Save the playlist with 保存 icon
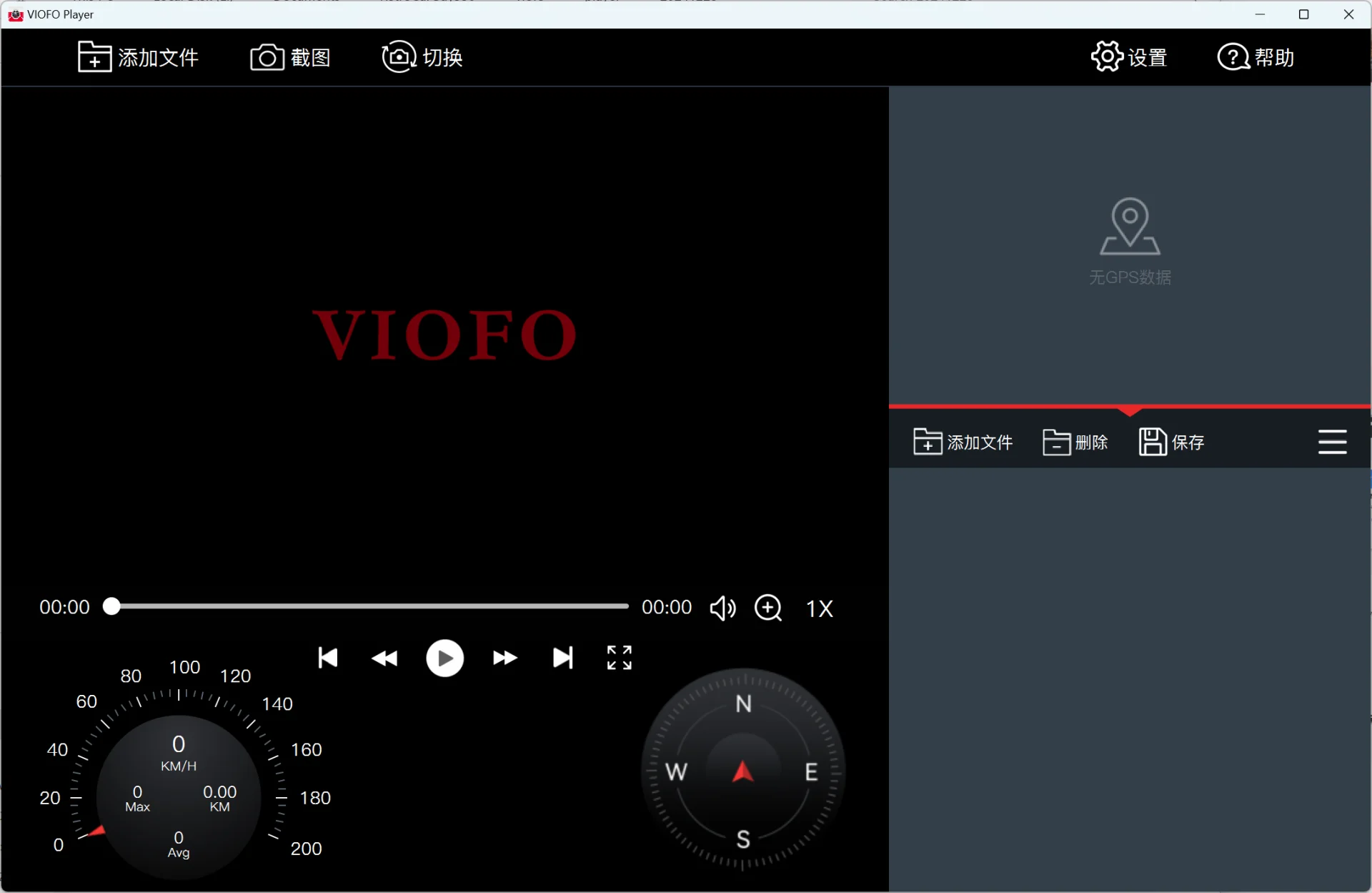The image size is (1372, 893). tap(1171, 442)
